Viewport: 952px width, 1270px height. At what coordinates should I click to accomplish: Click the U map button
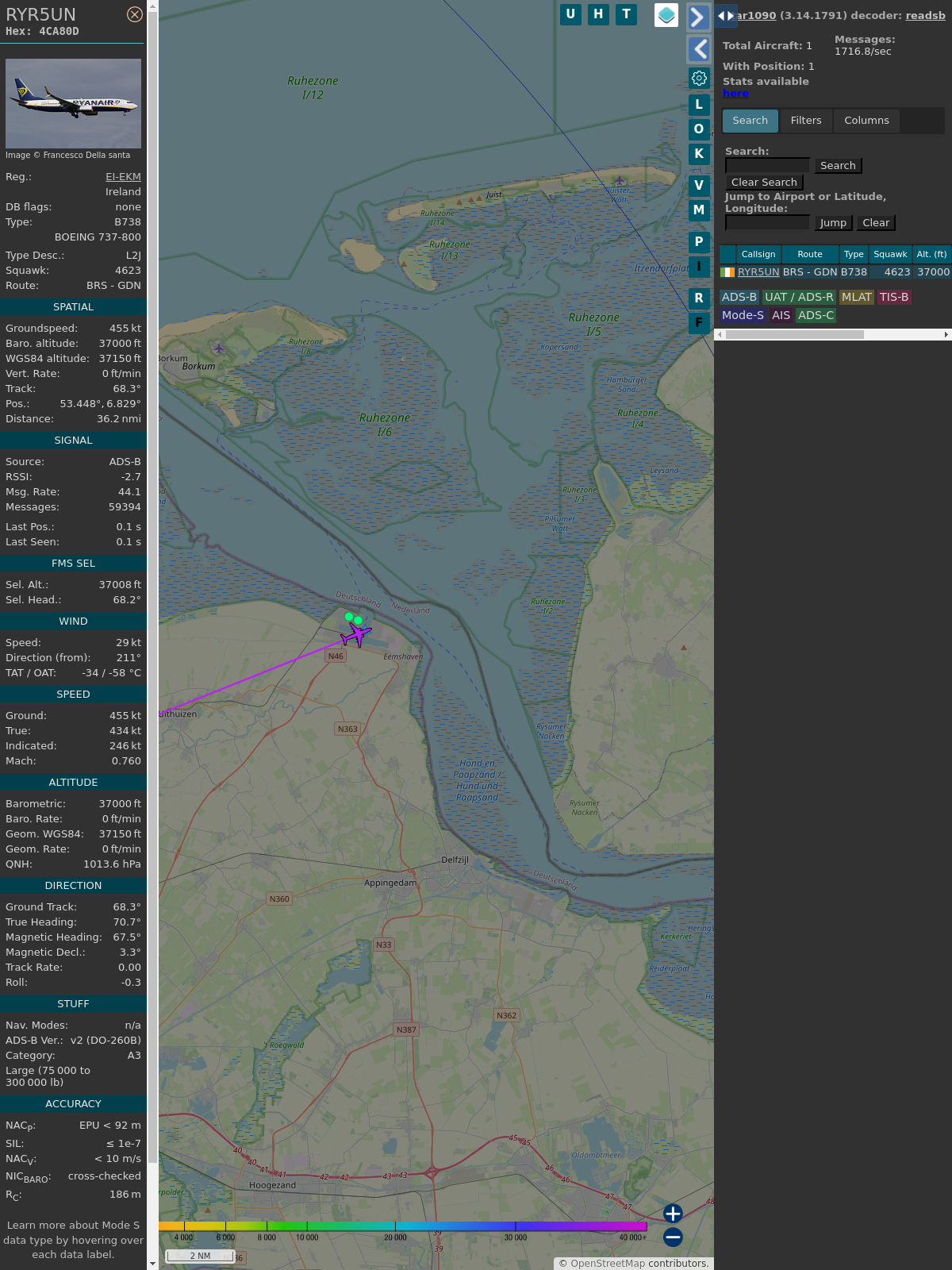tap(570, 14)
